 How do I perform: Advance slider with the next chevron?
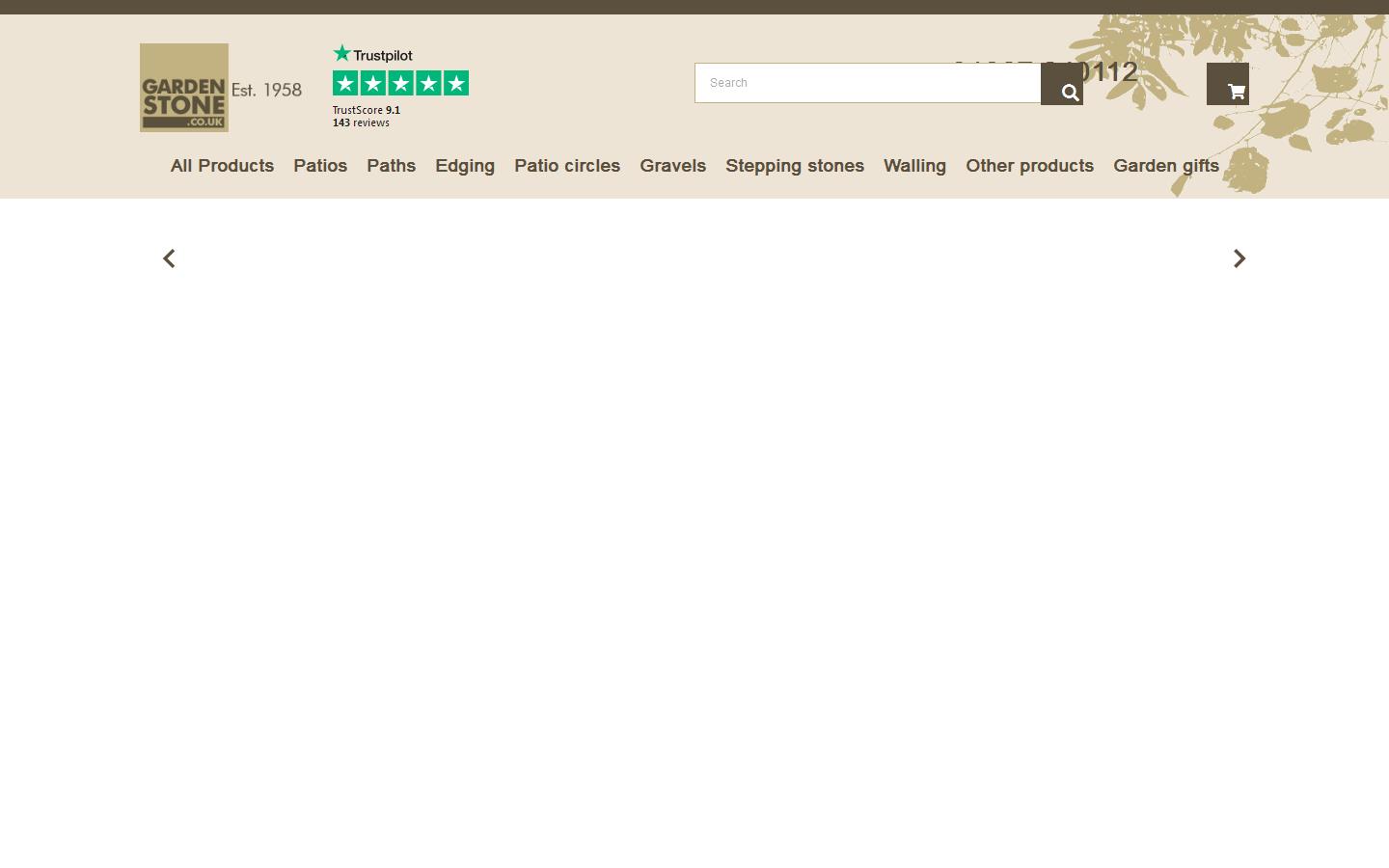[1239, 258]
